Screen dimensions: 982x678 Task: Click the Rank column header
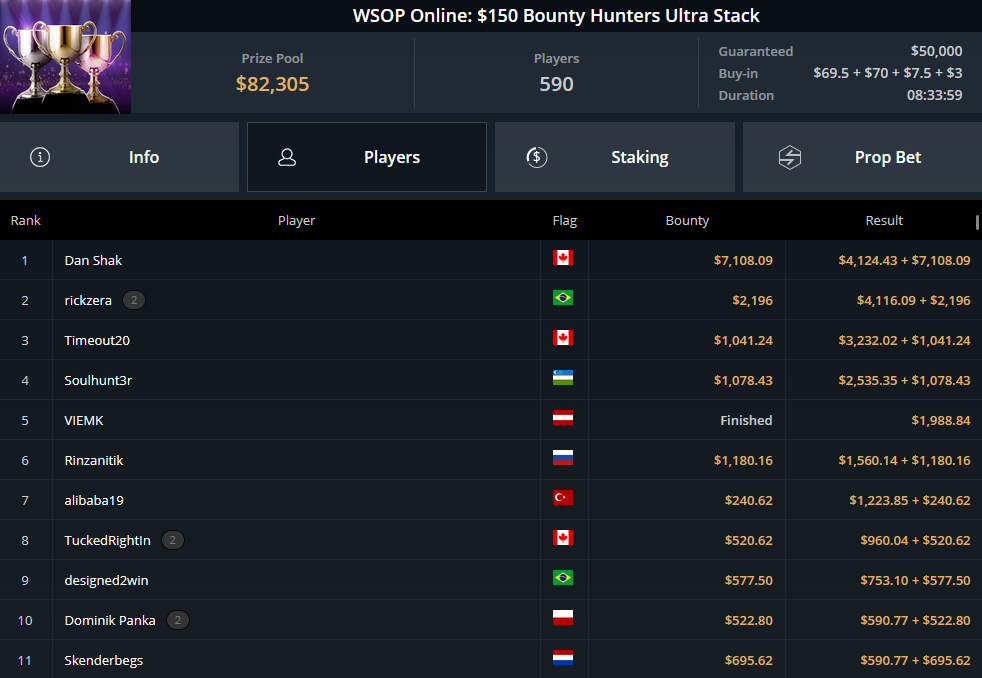tap(26, 220)
